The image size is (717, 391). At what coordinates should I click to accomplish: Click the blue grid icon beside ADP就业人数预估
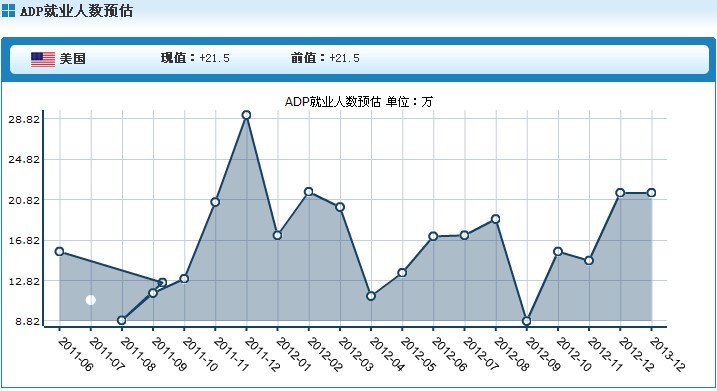click(8, 11)
